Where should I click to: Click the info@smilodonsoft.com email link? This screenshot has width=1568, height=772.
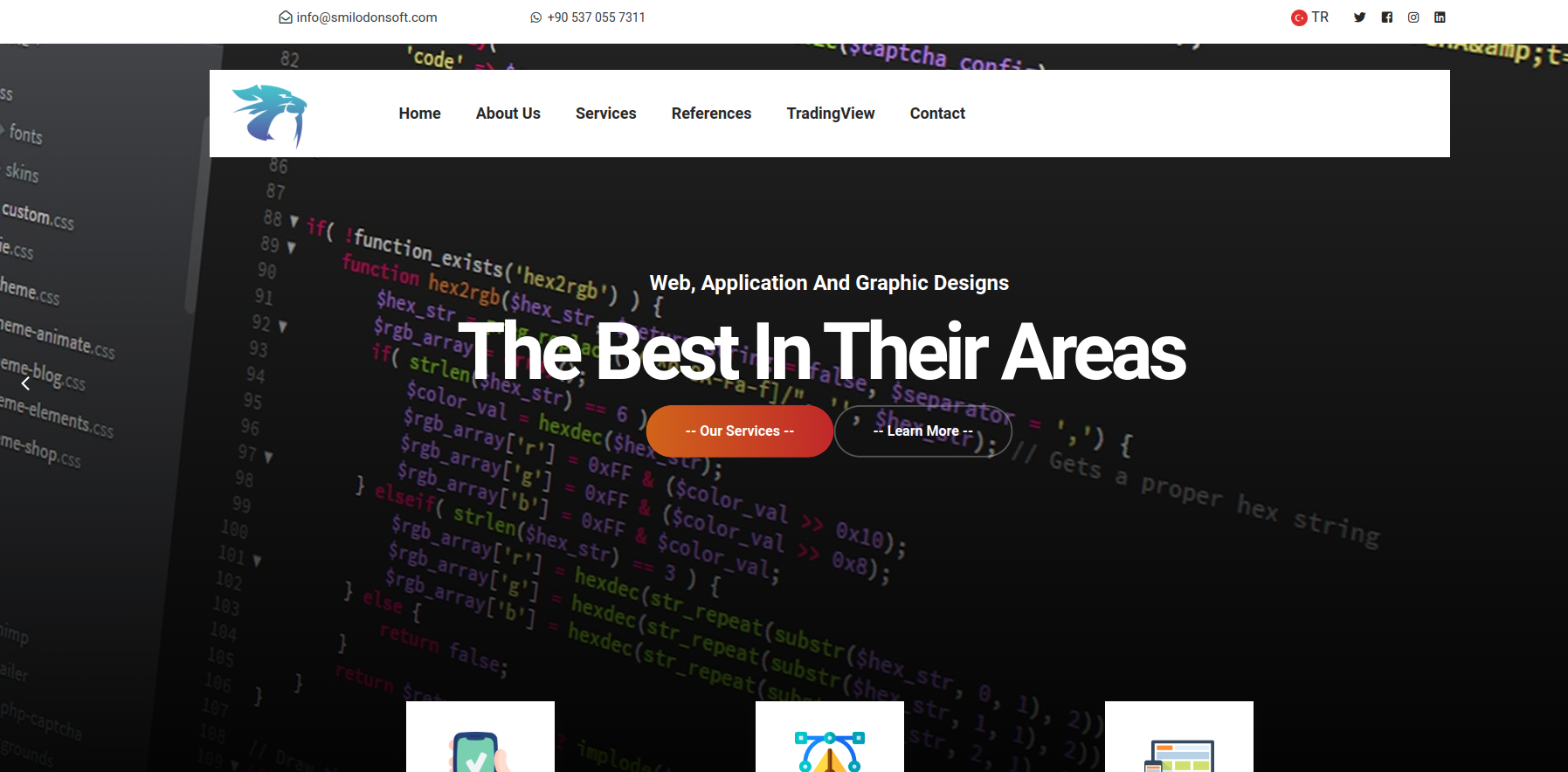[x=358, y=17]
